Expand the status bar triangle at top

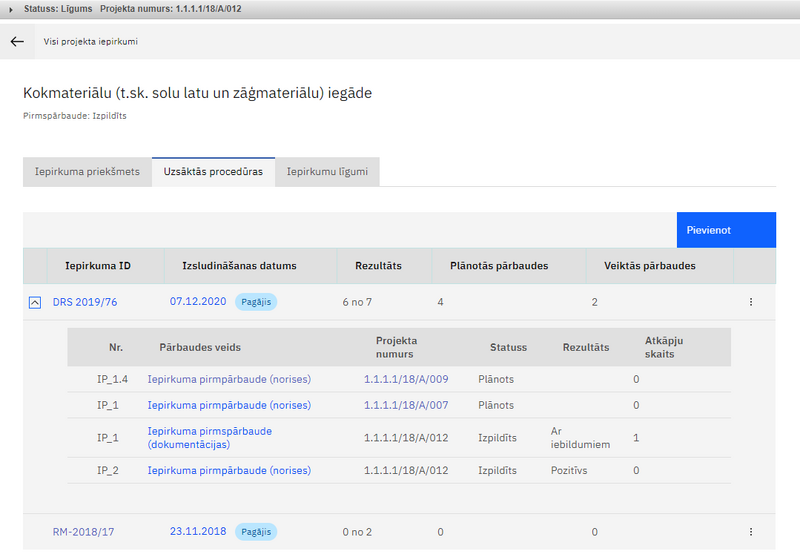click(x=11, y=10)
